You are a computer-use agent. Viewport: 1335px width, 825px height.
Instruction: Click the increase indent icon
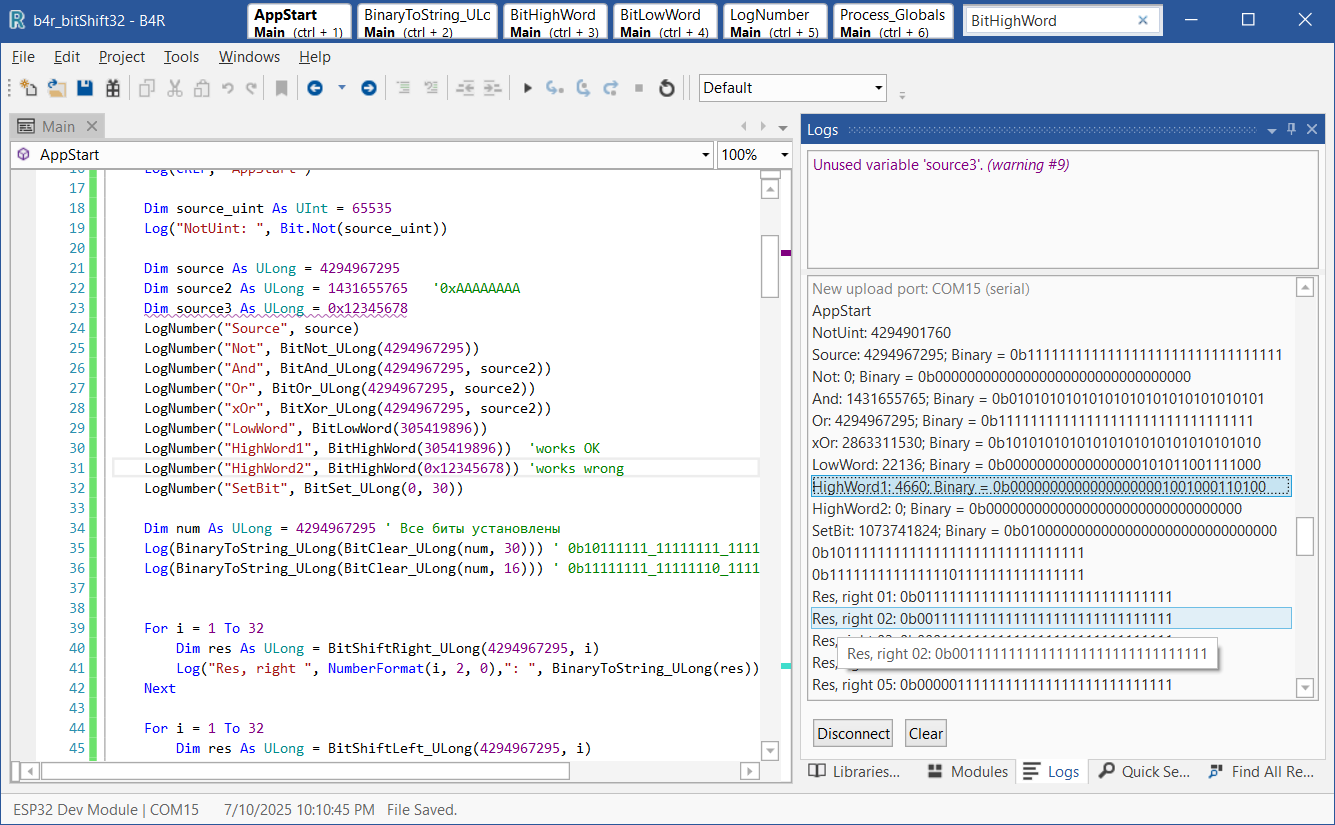click(493, 88)
